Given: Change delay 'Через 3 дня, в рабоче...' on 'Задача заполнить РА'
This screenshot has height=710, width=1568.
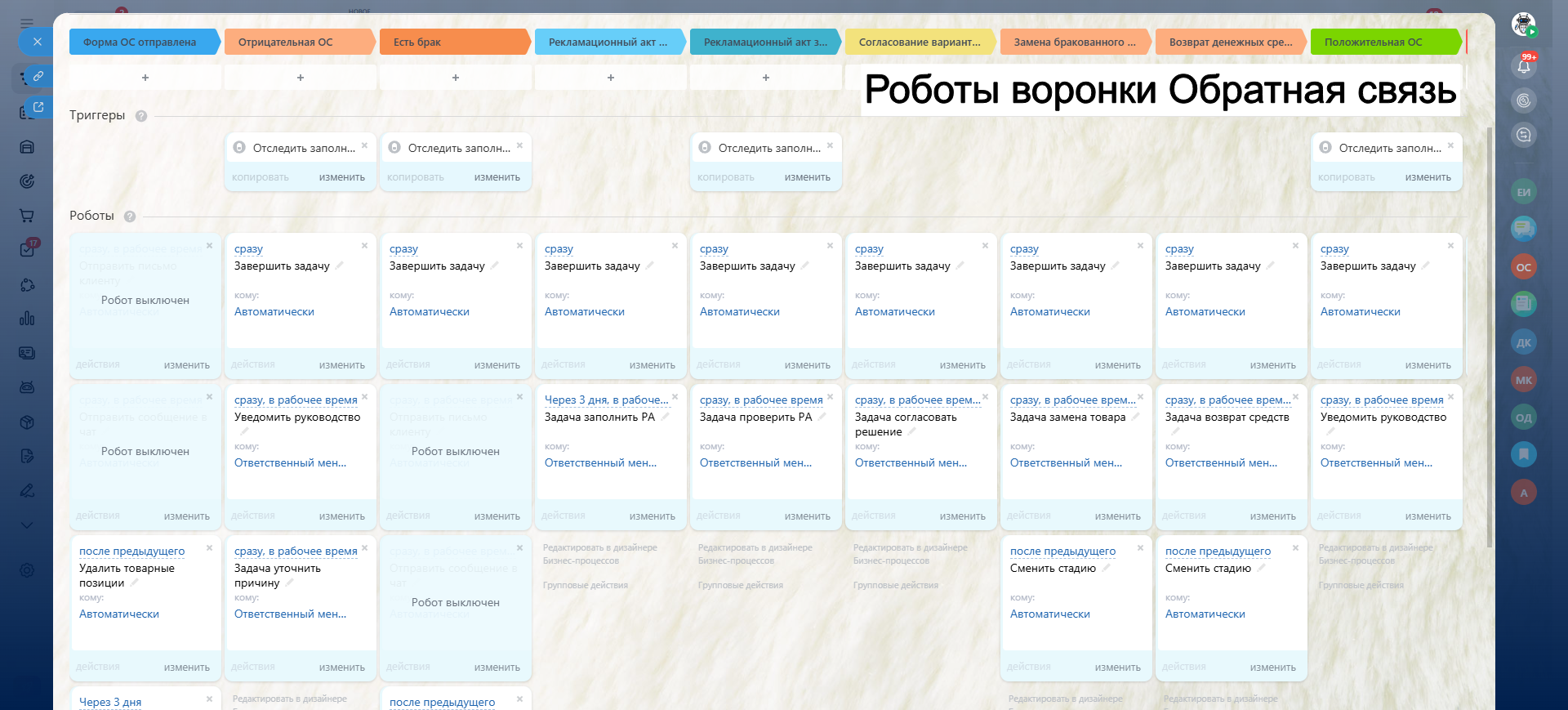Looking at the screenshot, I should click(x=607, y=400).
